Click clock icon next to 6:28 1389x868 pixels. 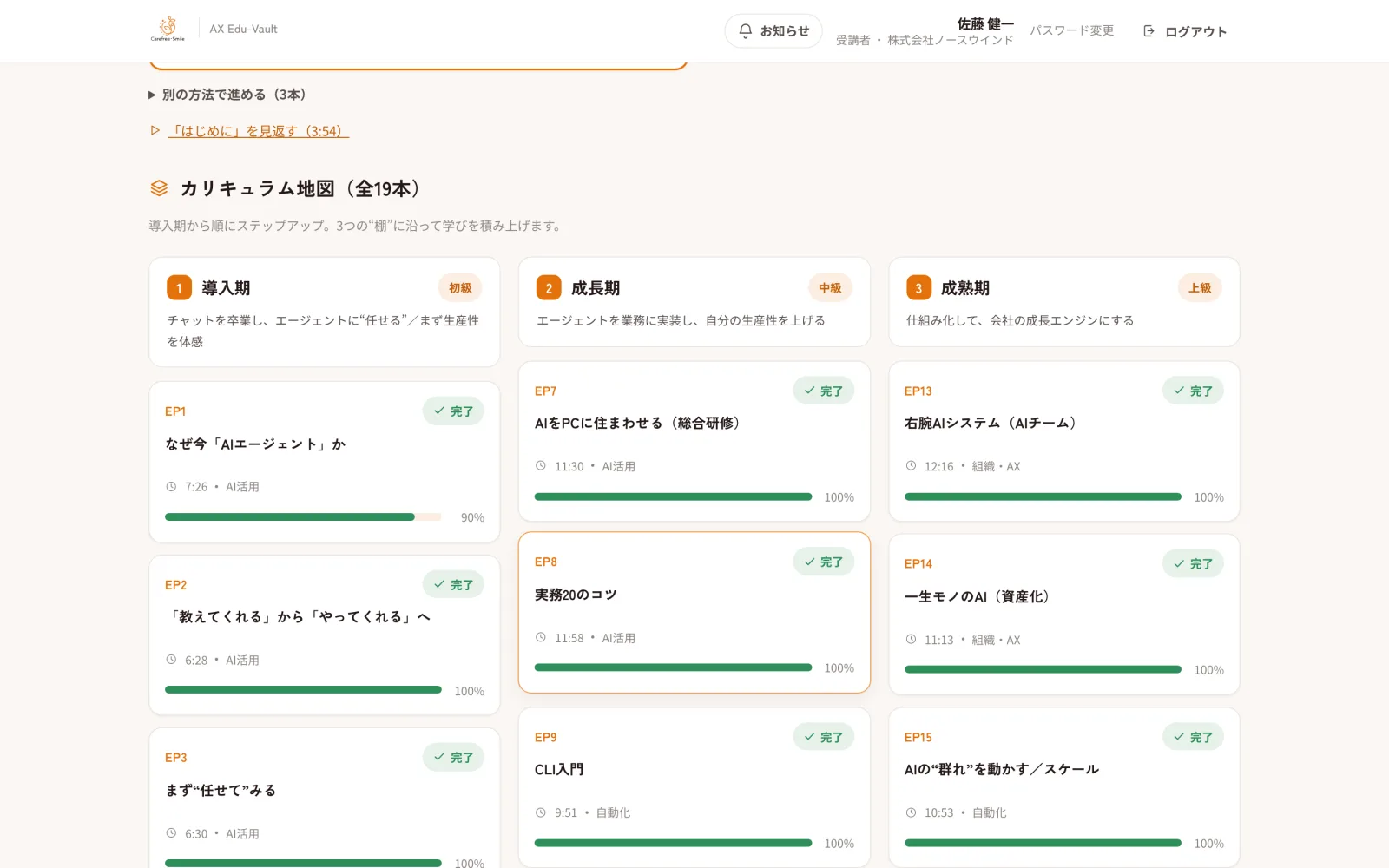click(x=171, y=660)
